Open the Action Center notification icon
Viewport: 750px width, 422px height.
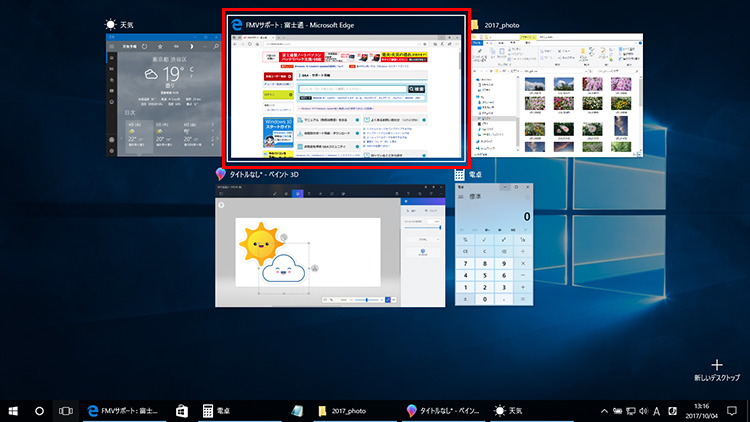coord(732,410)
